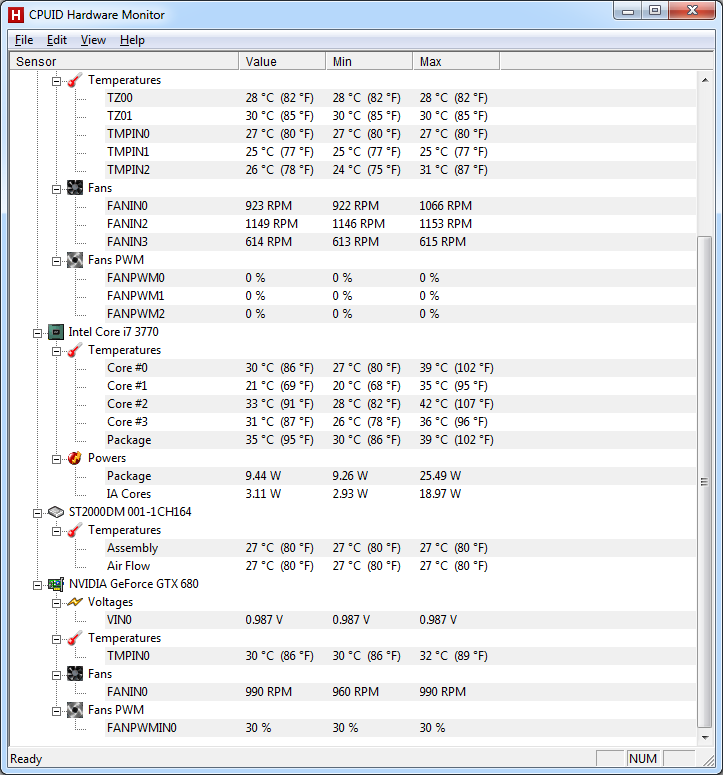Collapse the Powers section under the CPU
Image resolution: width=723 pixels, height=776 pixels.
[x=57, y=458]
